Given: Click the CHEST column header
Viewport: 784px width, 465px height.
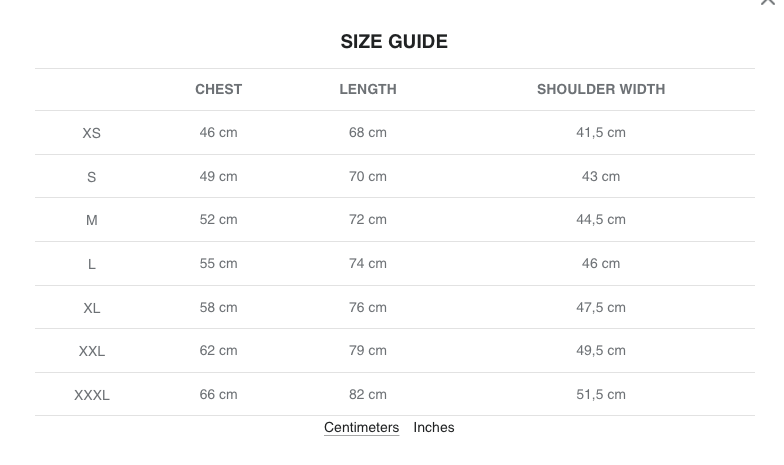Looking at the screenshot, I should [x=218, y=89].
